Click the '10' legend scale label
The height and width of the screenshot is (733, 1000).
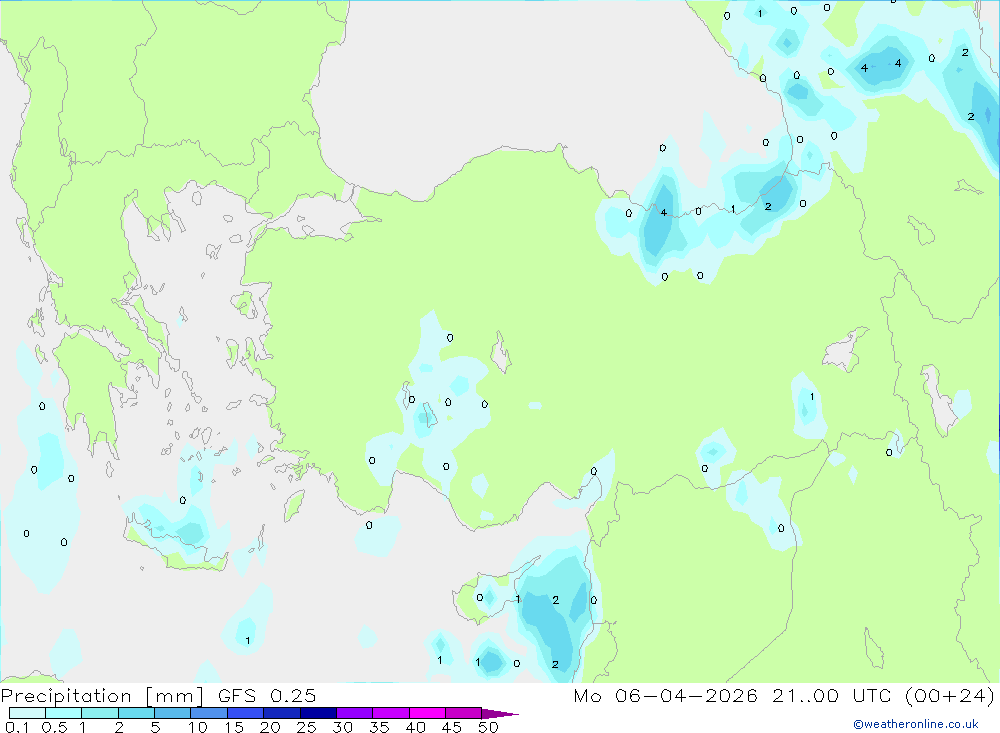[198, 727]
